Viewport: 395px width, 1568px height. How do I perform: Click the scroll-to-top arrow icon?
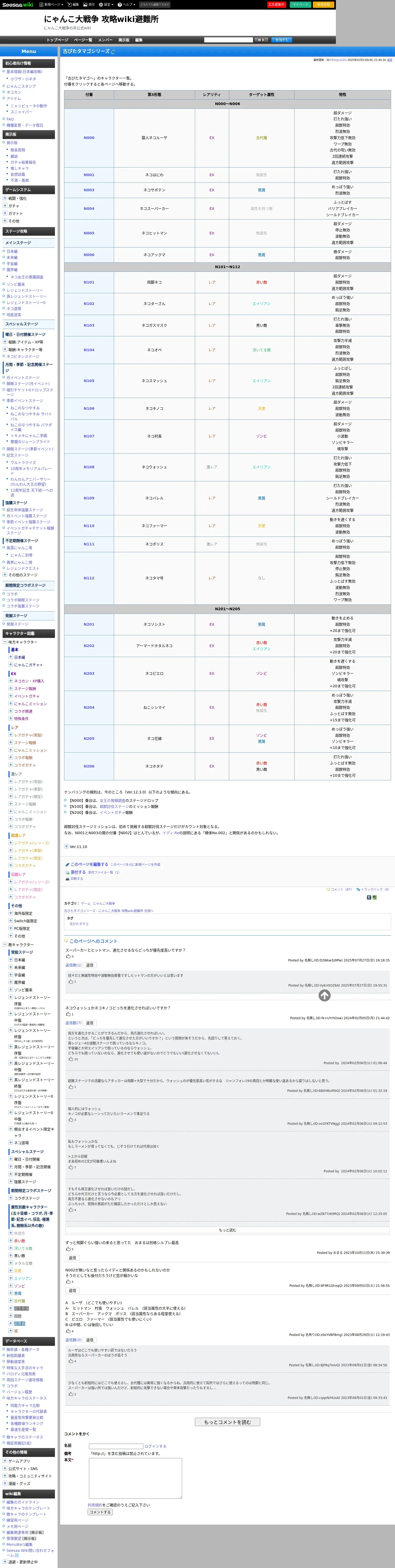[x=324, y=995]
